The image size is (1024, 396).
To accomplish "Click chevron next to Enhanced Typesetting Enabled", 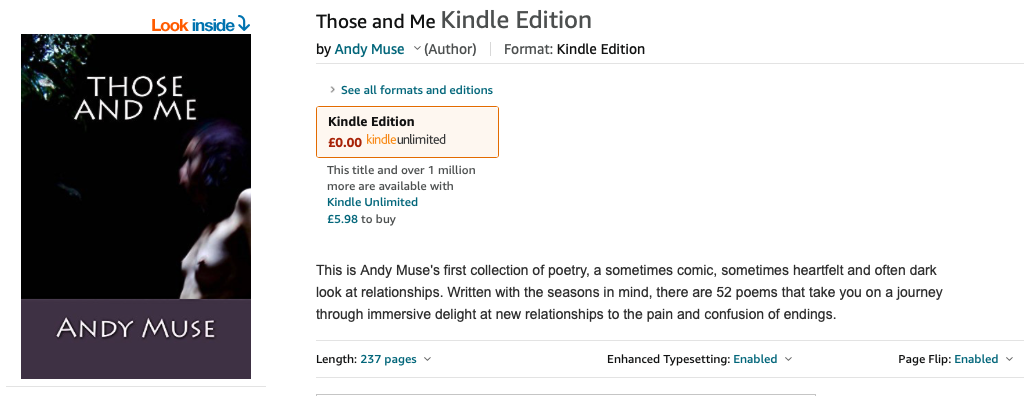I will 788,359.
